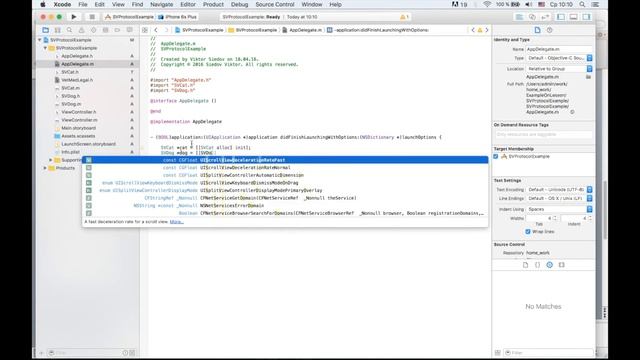Open the Issue navigator warning icon
Screen dimensions: 640x360
click(82, 30)
